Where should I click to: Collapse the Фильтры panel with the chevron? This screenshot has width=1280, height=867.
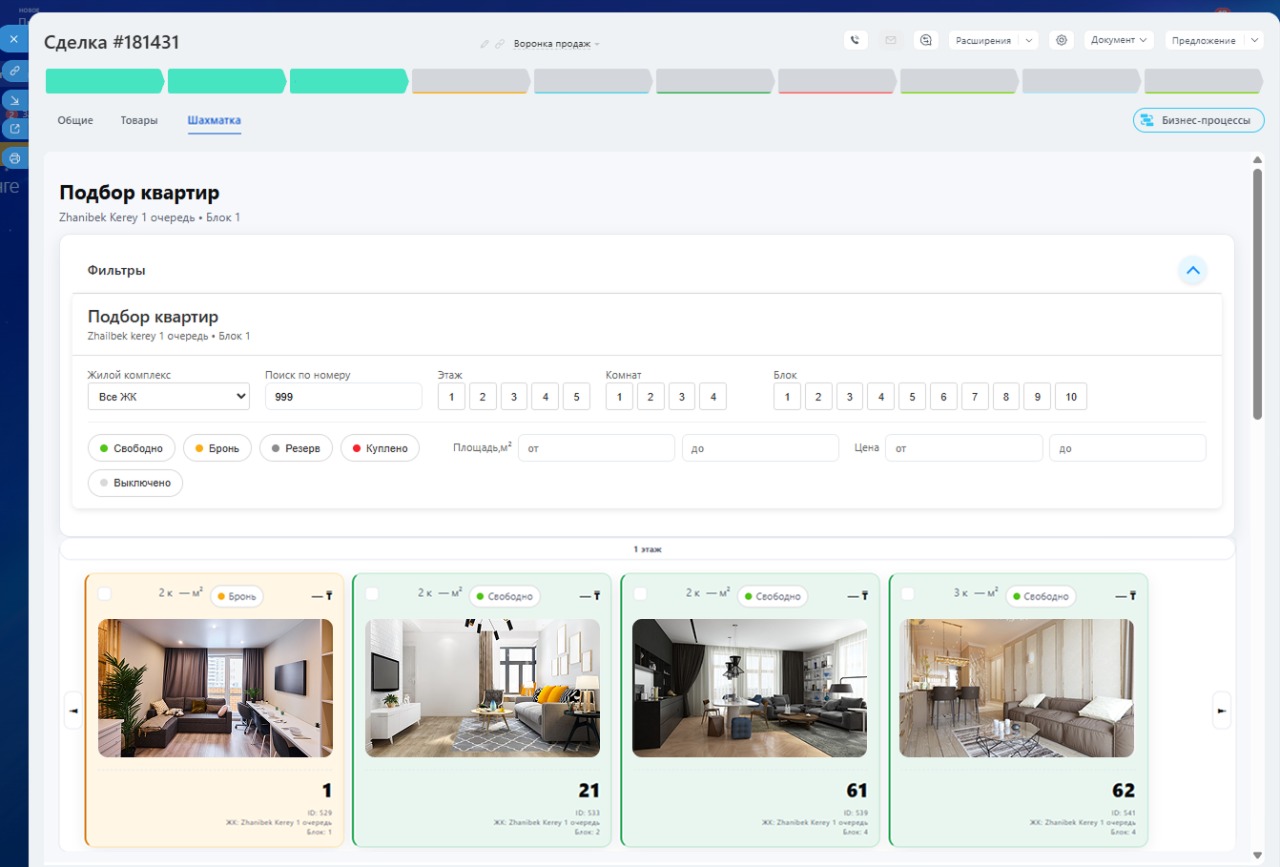[x=1192, y=270]
